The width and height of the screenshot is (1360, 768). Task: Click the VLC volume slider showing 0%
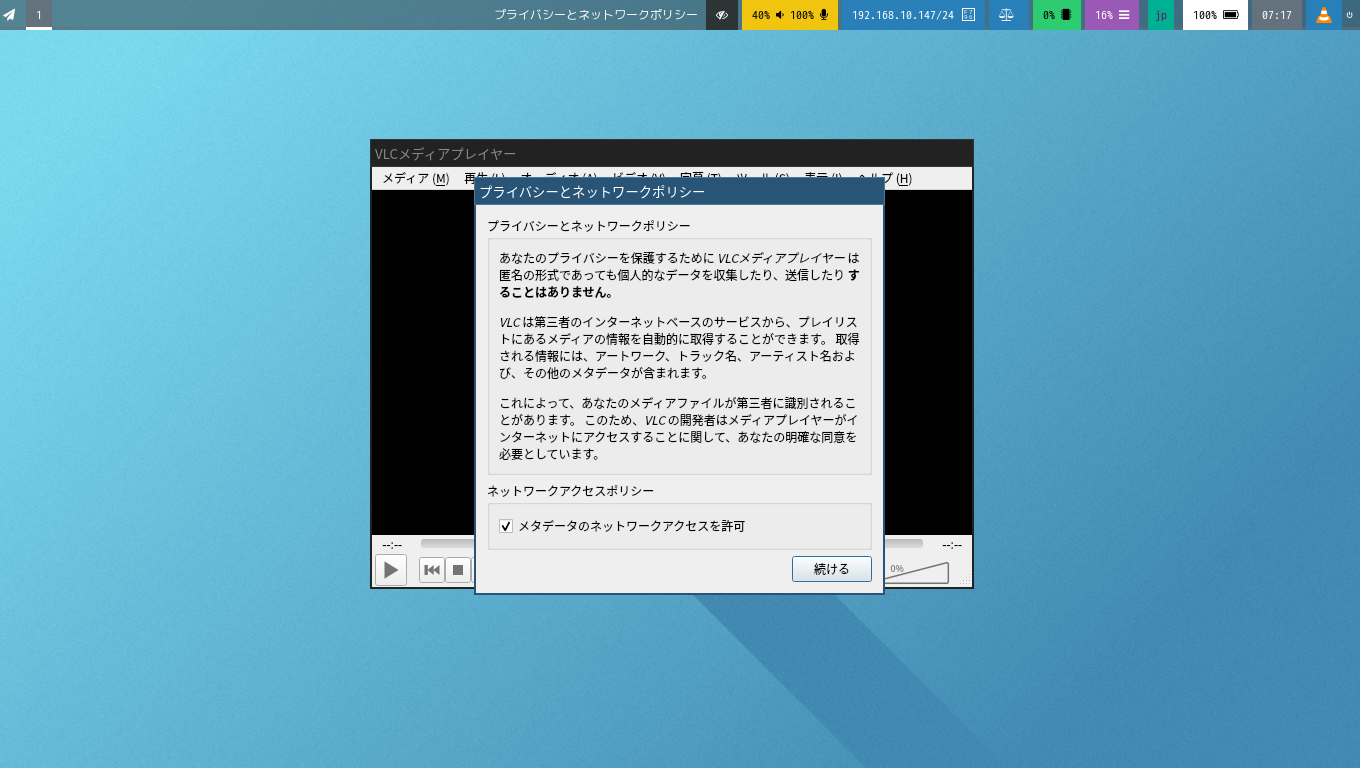point(916,572)
